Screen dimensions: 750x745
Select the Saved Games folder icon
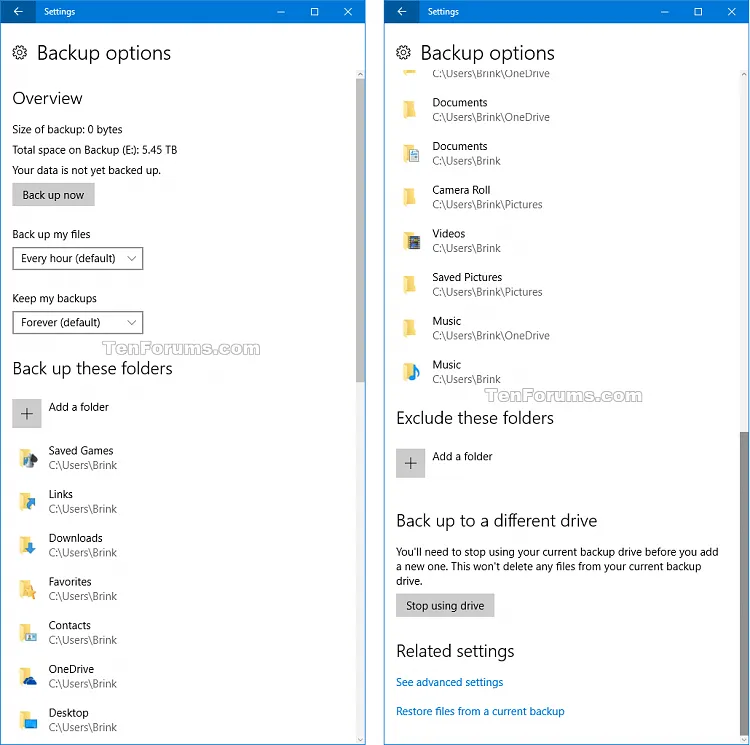tap(28, 458)
